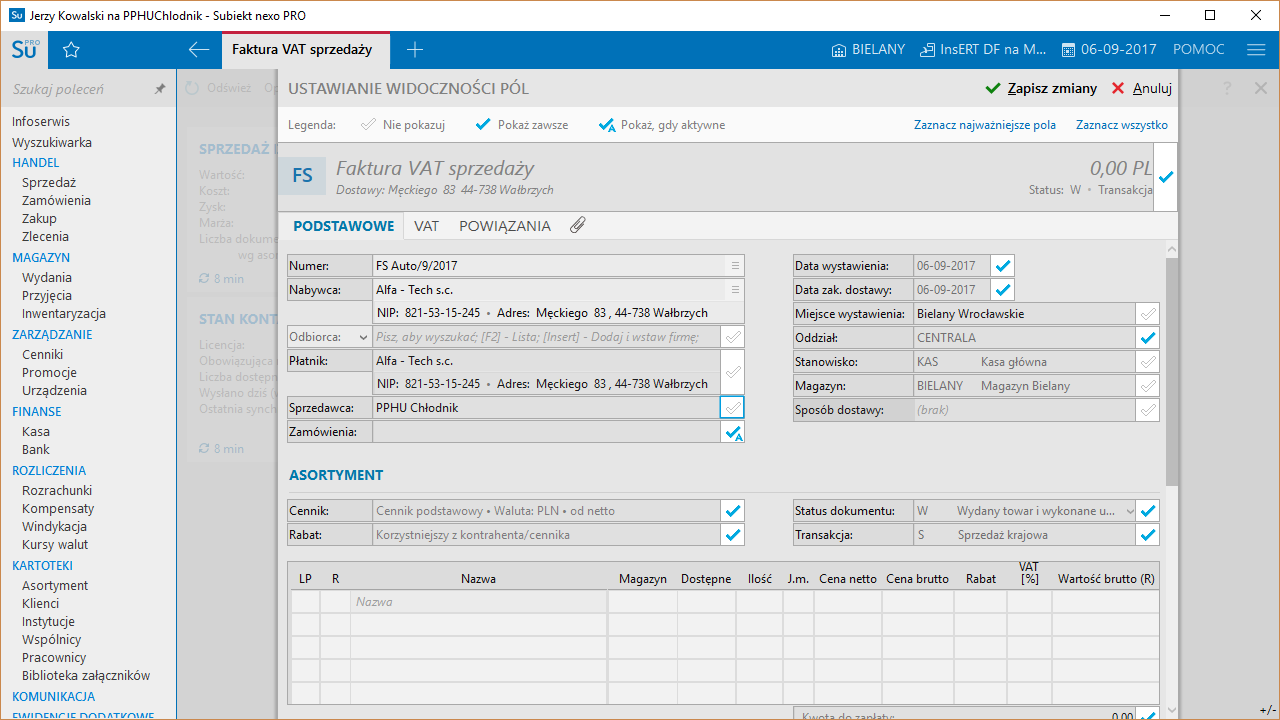Click the back arrow icon
Screen dimensions: 1280x720
(199, 50)
